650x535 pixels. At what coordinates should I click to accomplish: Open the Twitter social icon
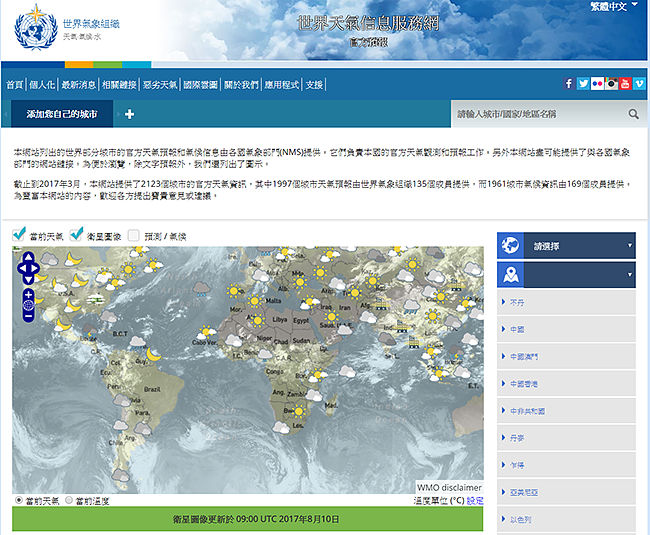[583, 84]
